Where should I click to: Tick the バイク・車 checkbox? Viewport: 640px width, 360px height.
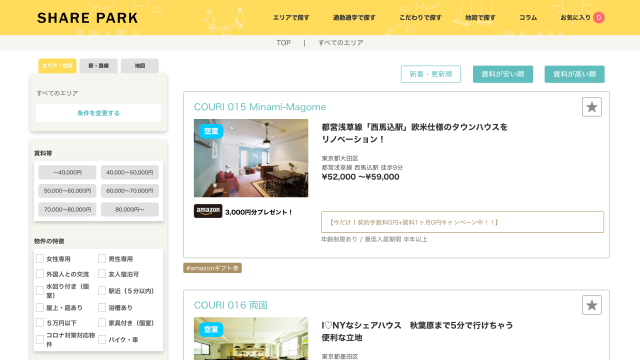[102, 339]
